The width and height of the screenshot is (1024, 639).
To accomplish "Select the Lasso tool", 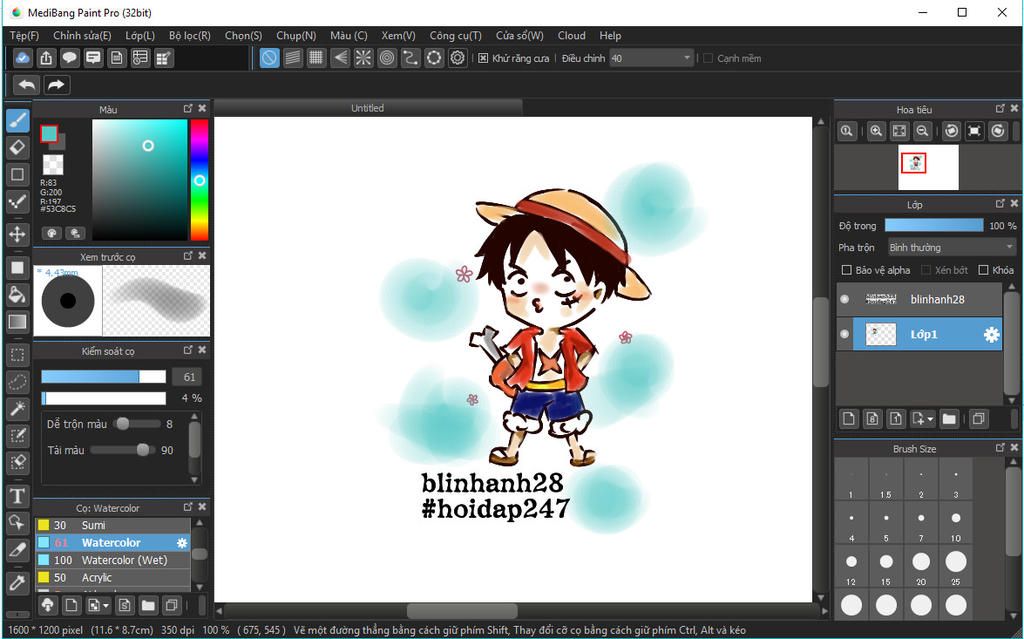I will [x=18, y=382].
